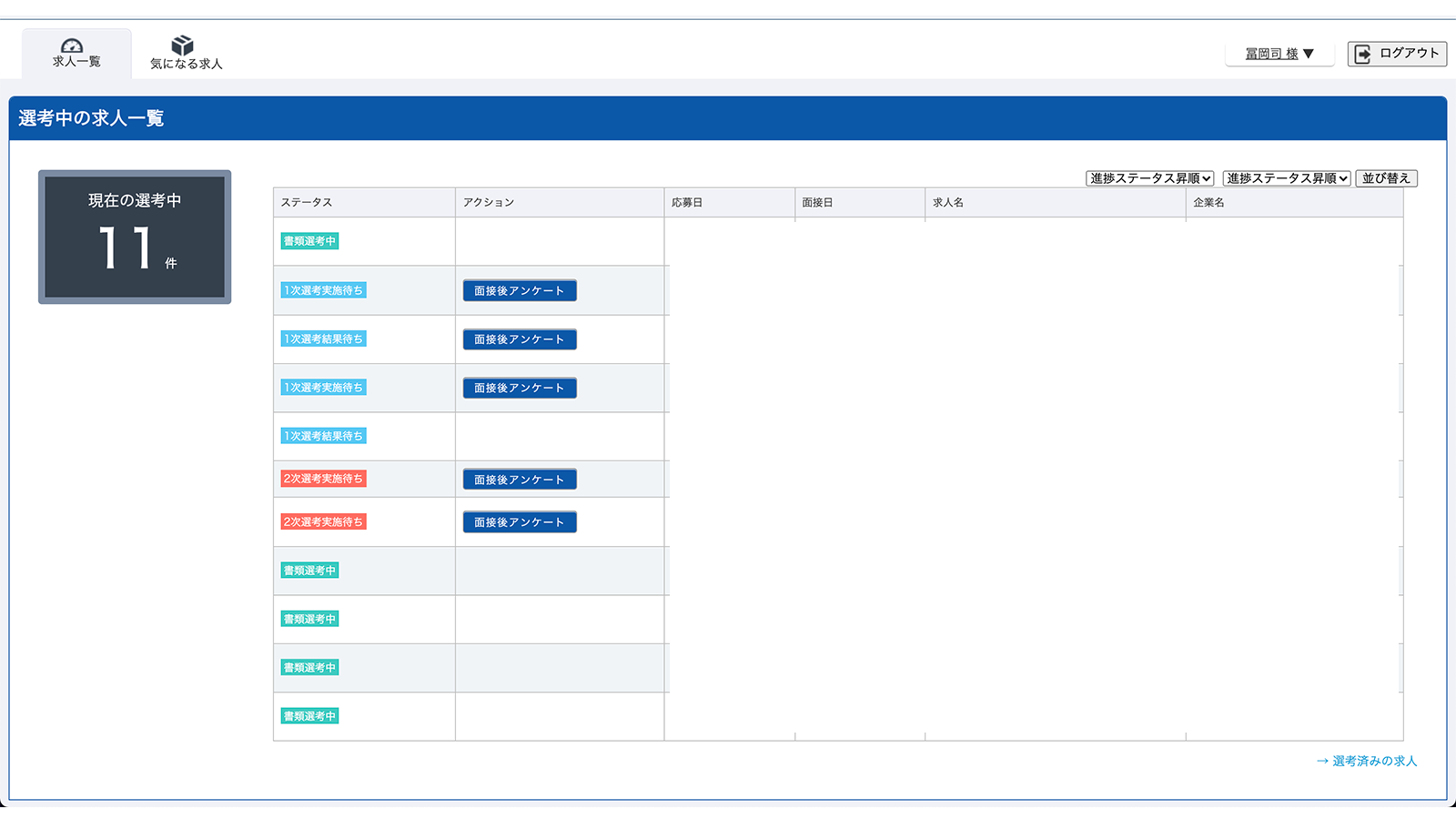Follow the 選考済みの求人 link
This screenshot has height=819, width=1456.
tap(1367, 761)
